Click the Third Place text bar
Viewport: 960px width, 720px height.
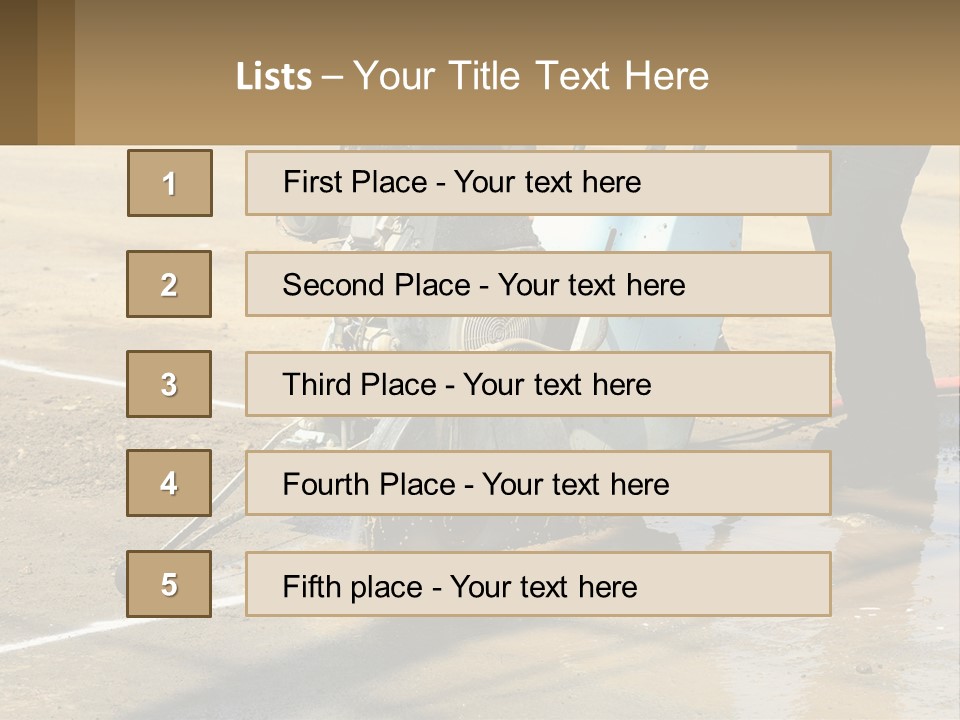(538, 384)
